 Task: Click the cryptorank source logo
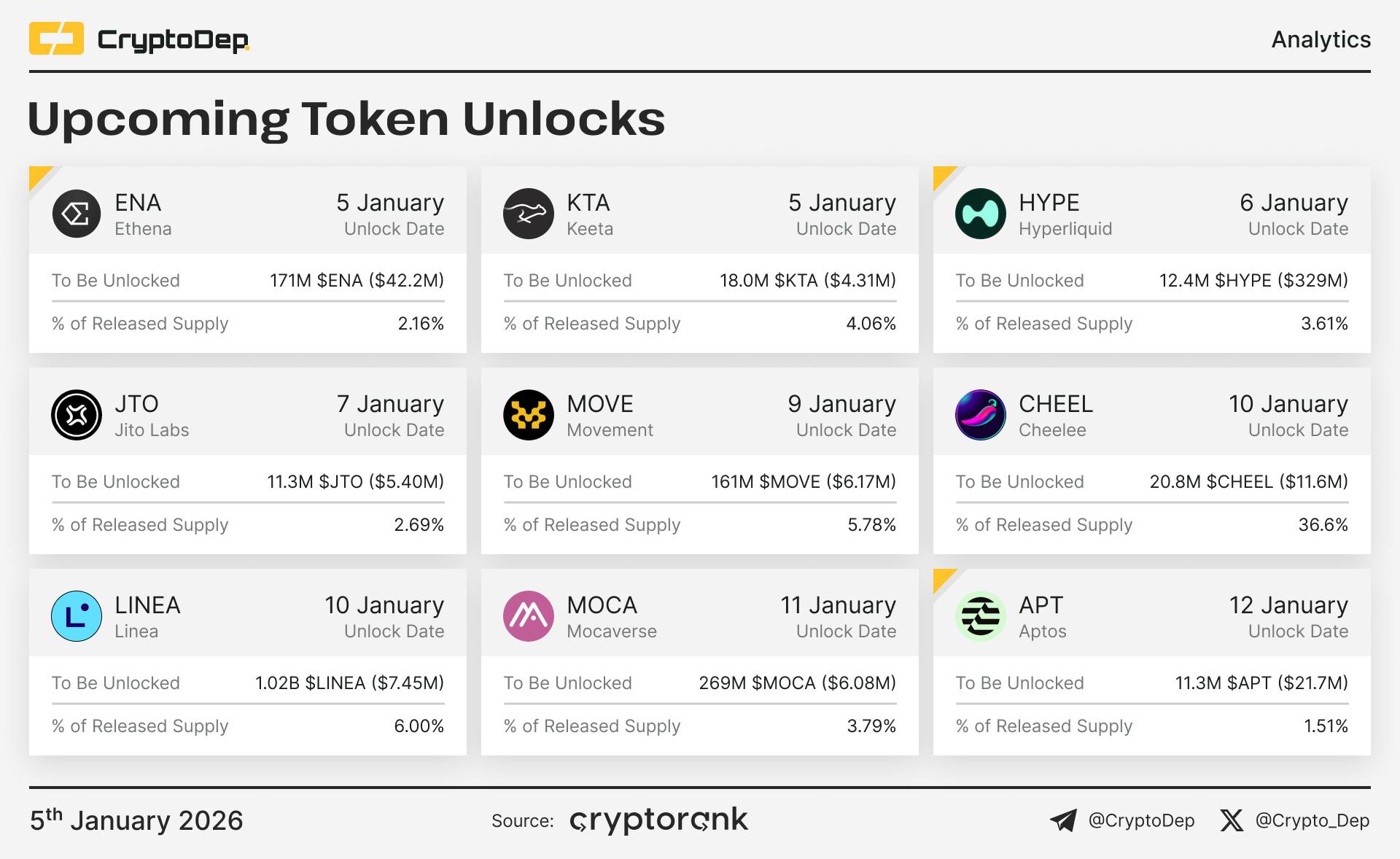point(658,820)
